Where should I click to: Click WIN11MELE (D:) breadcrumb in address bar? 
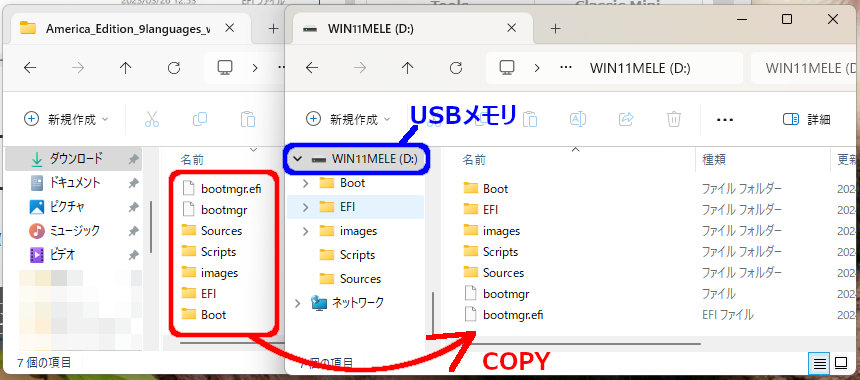640,68
